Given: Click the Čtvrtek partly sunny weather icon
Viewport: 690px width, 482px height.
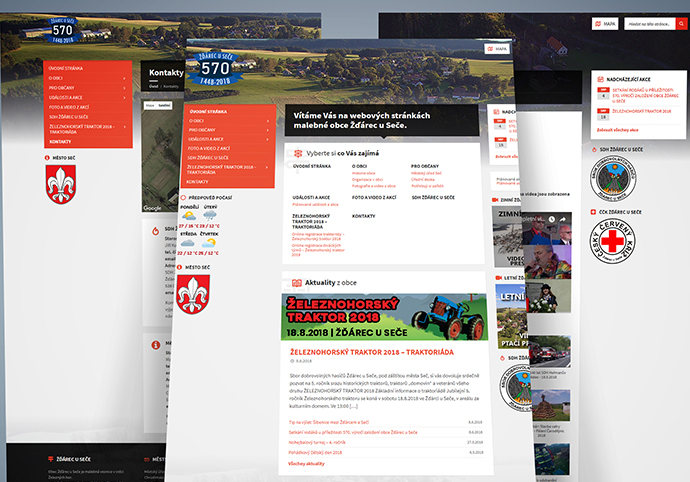Looking at the screenshot, I should (x=209, y=243).
